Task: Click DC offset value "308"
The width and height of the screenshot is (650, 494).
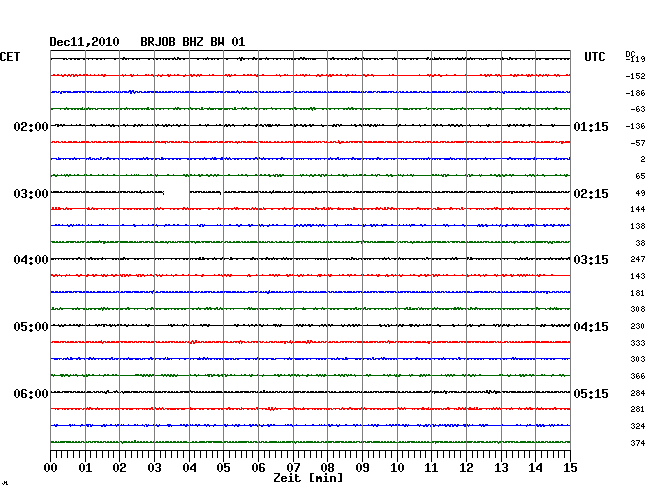Action: 638,309
